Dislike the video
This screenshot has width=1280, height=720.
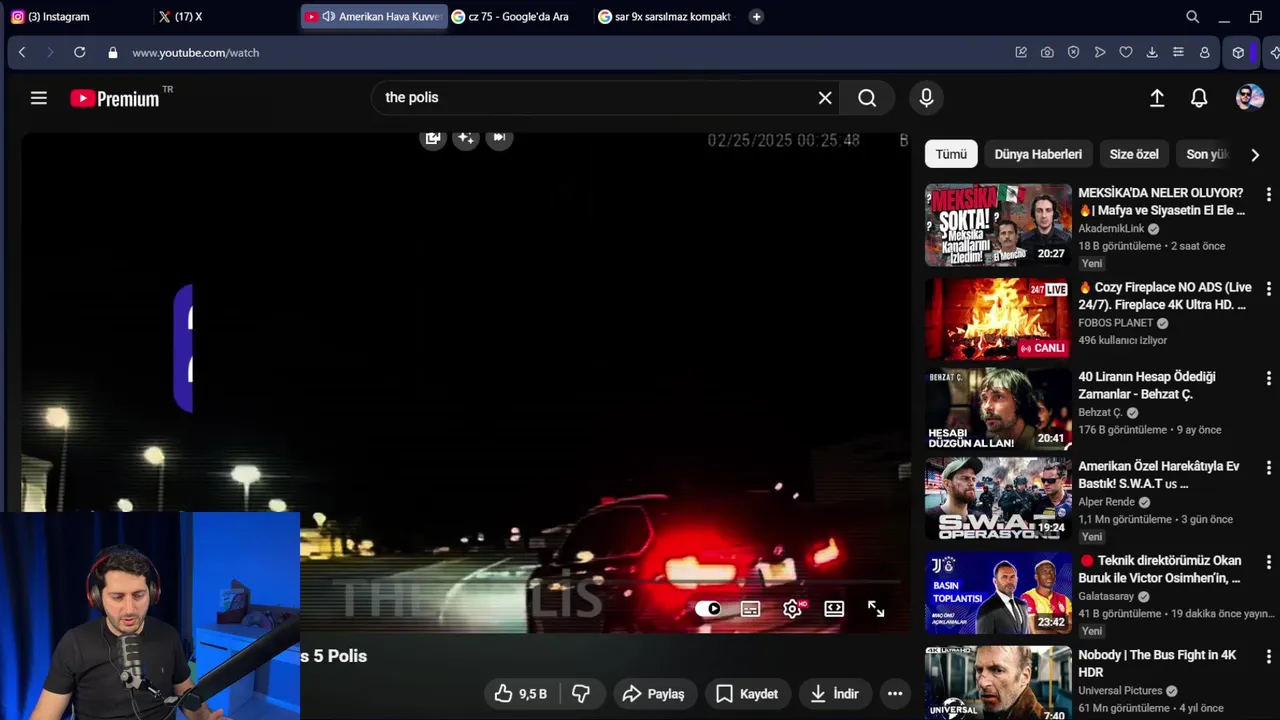(x=581, y=694)
